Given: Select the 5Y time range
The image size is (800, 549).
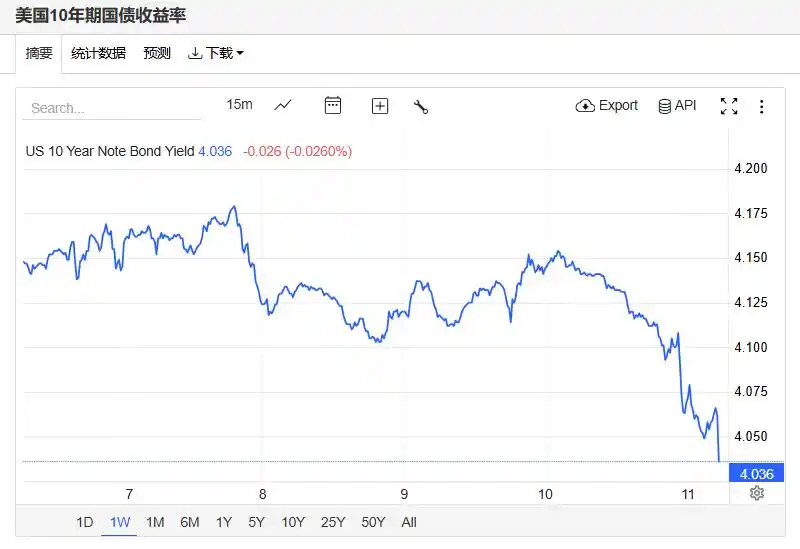Looking at the screenshot, I should coord(257,522).
